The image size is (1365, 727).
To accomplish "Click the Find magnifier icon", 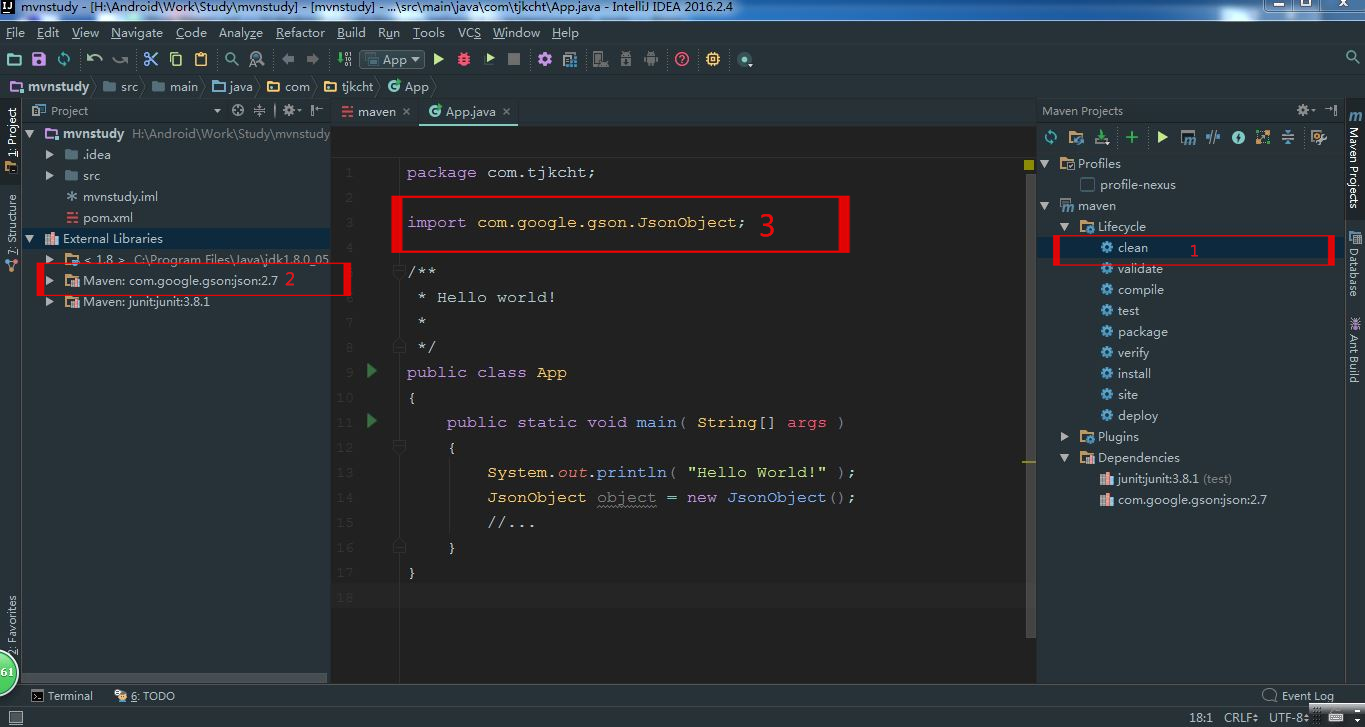I will 232,60.
